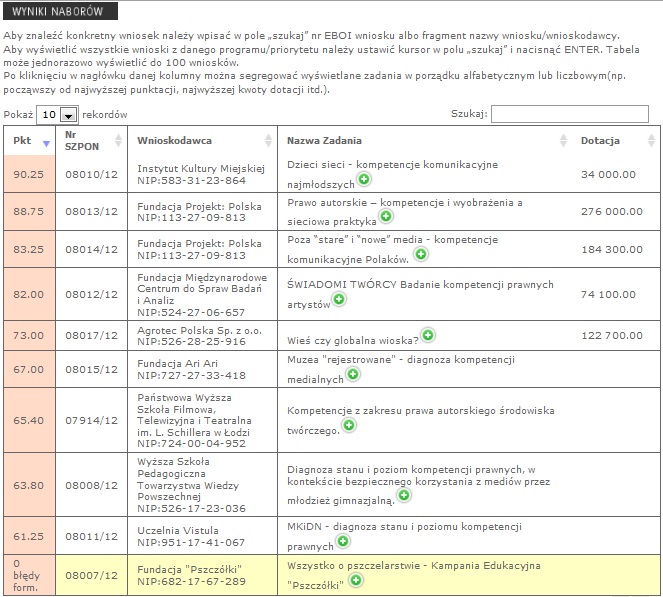Sort table by Nr SZPON column

point(91,141)
